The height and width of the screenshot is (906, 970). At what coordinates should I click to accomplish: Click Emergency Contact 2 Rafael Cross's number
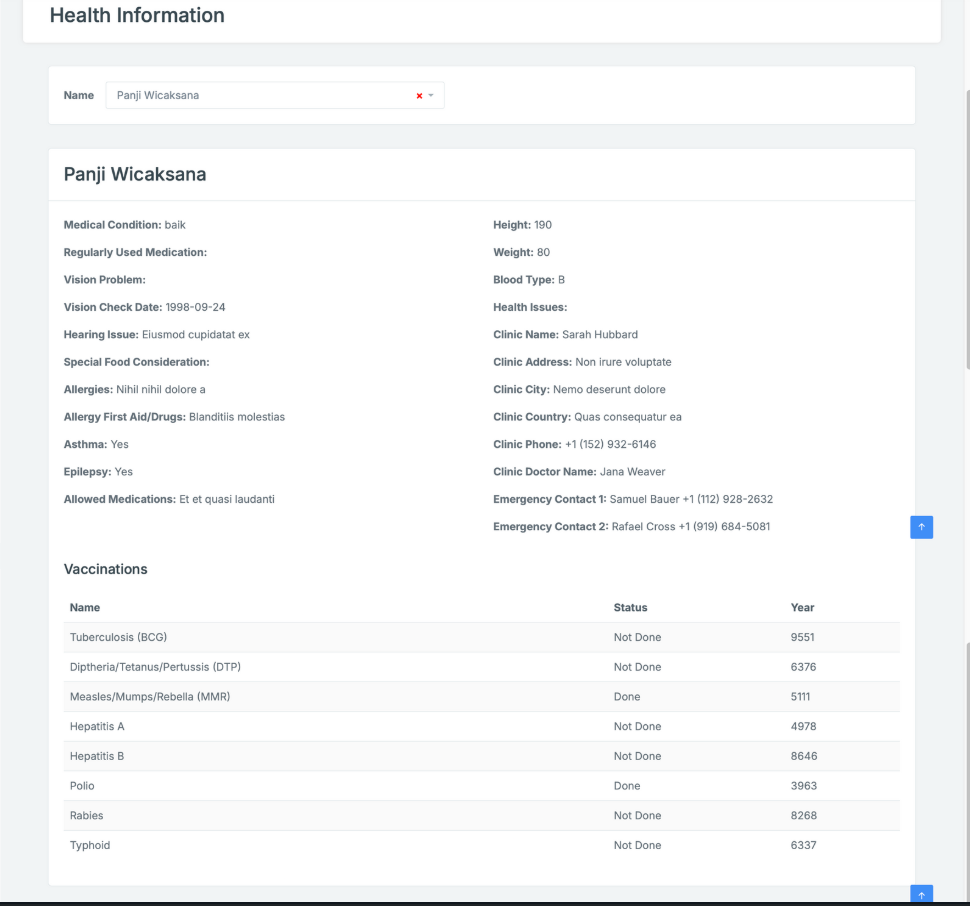tap(725, 527)
